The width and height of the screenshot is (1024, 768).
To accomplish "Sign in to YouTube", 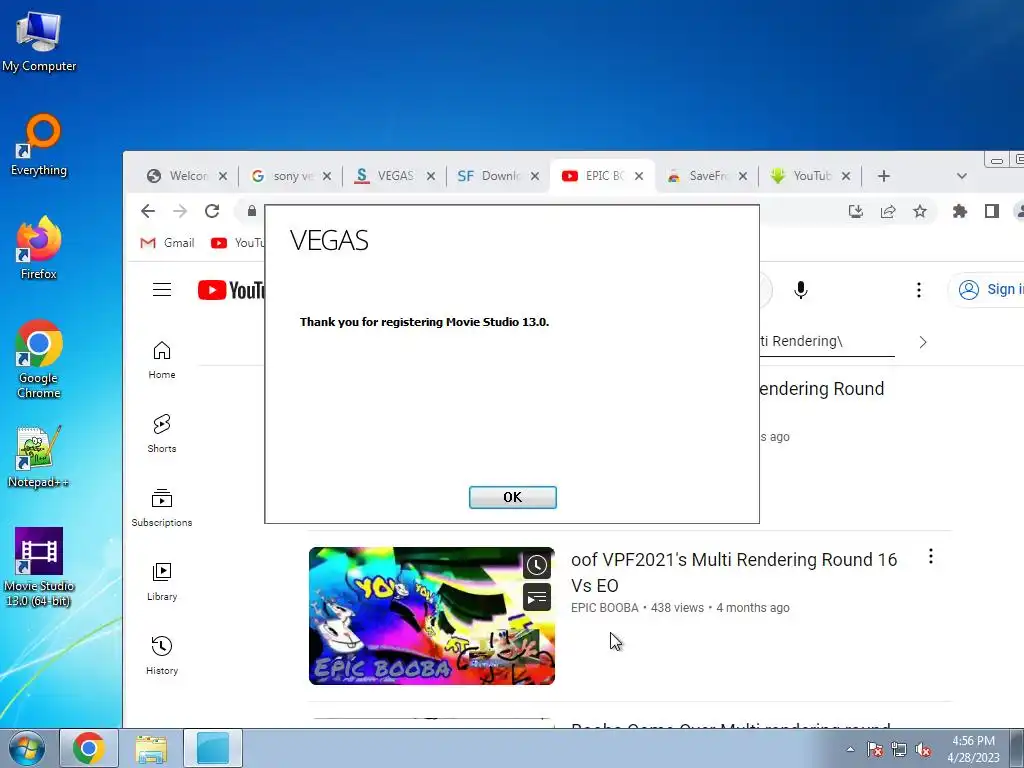I will pos(987,289).
